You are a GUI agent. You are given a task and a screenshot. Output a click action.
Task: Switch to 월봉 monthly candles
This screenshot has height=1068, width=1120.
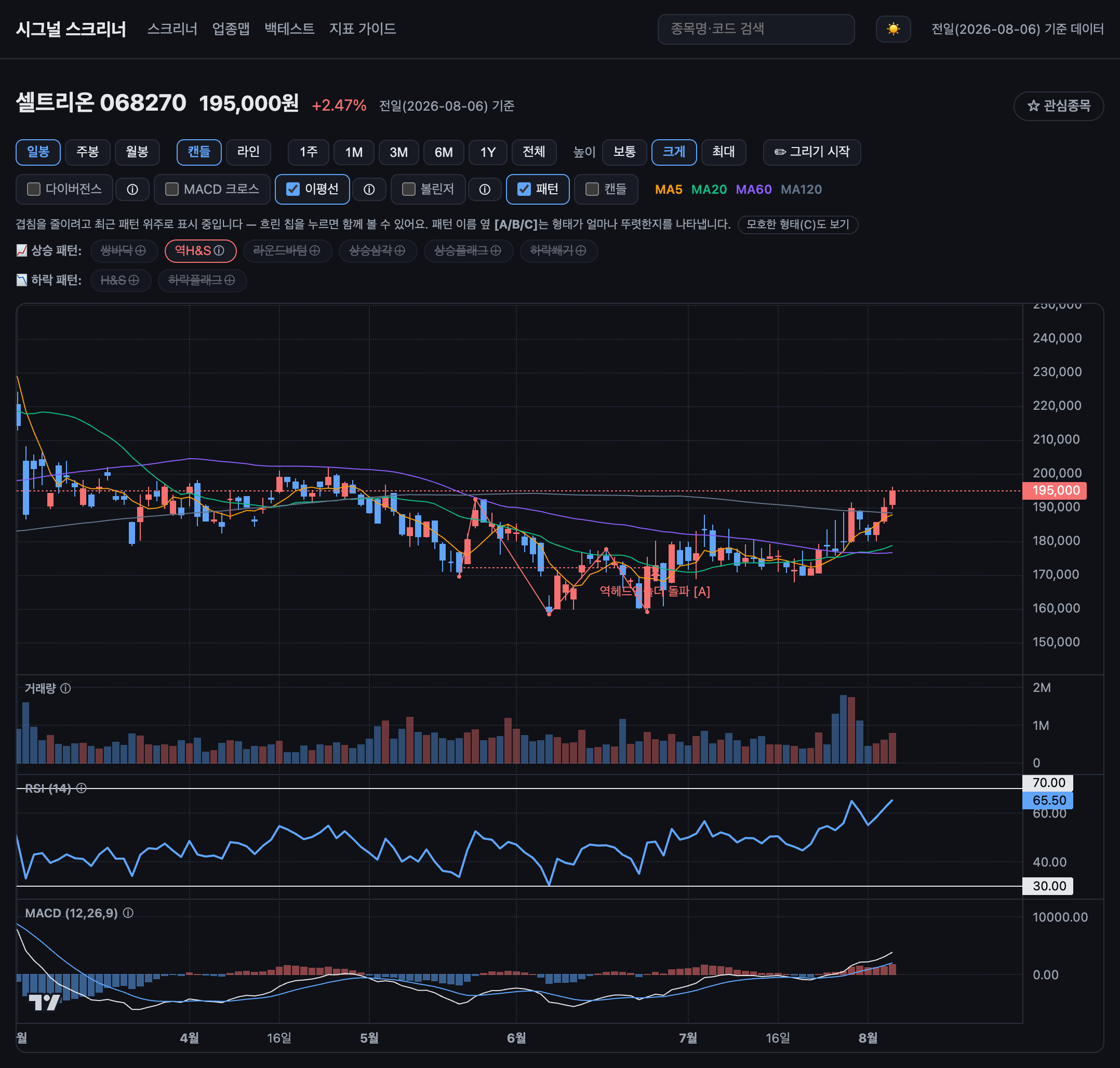click(137, 152)
